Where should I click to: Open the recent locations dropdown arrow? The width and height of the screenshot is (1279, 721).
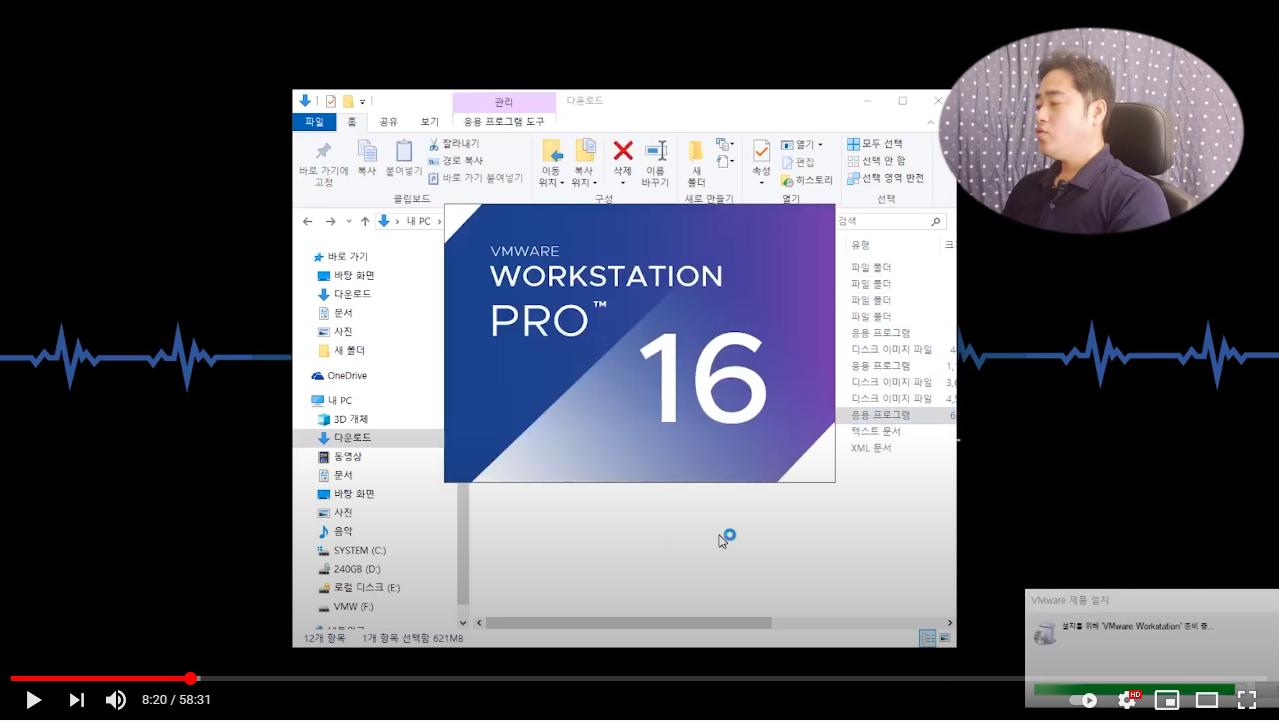[349, 221]
